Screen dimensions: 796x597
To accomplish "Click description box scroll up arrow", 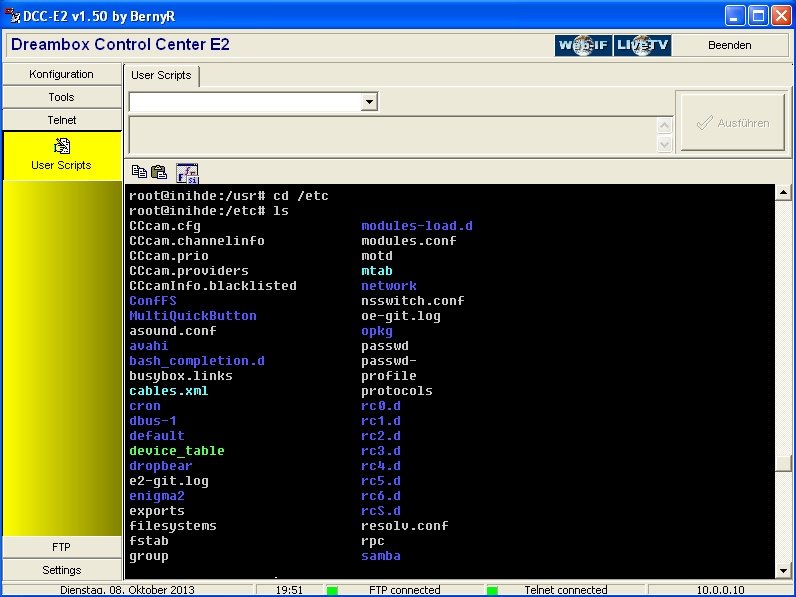I will coord(665,125).
